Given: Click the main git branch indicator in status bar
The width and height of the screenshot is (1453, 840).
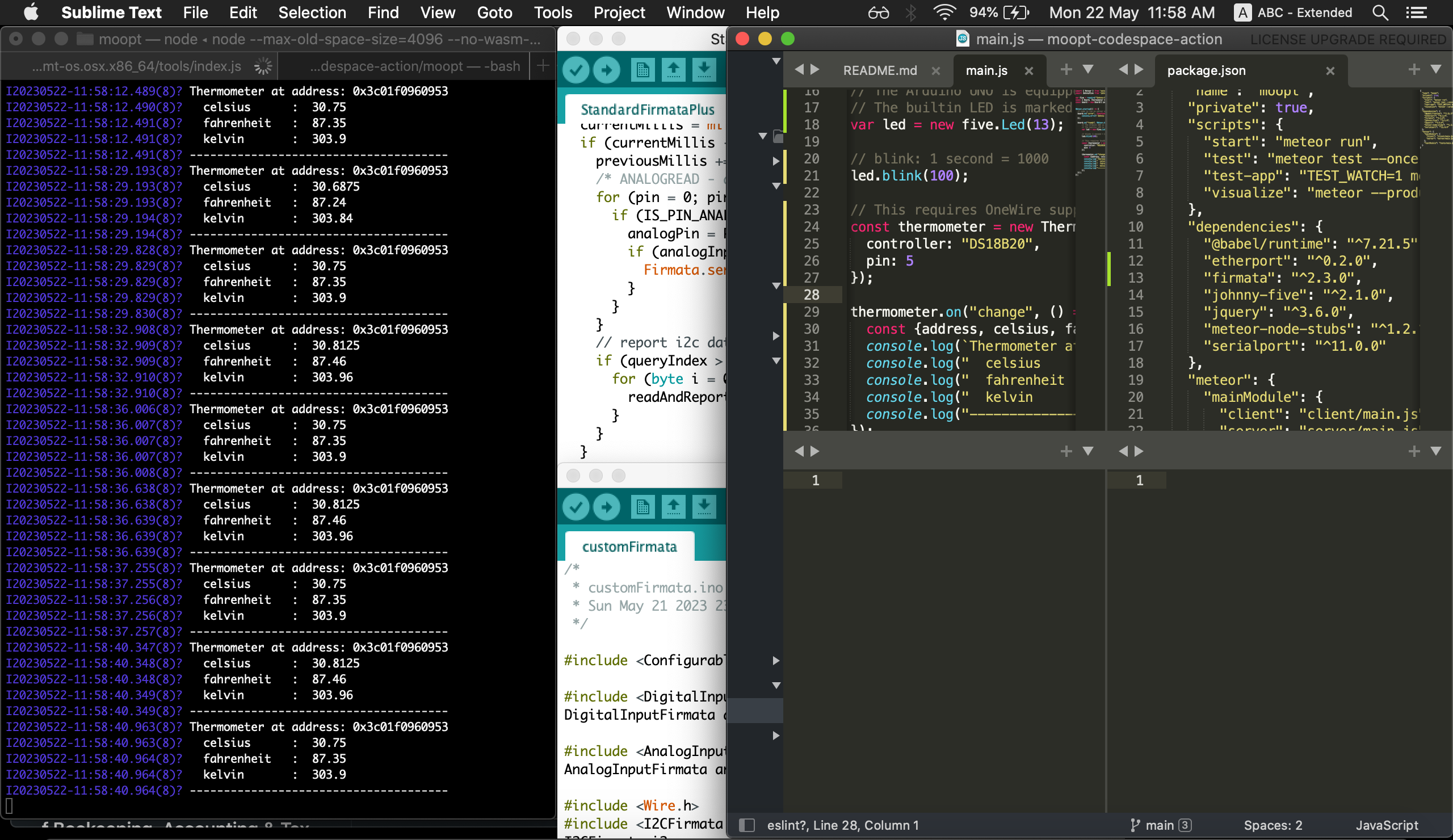Looking at the screenshot, I should tap(1160, 825).
